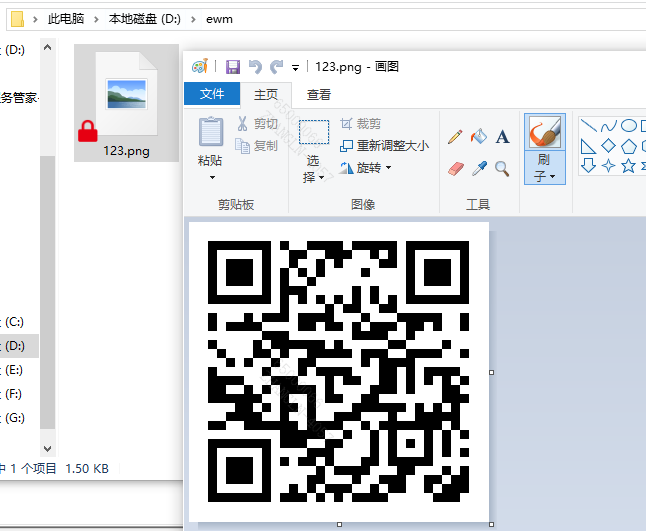Click 本地磁盘 (D:) in address bar
Screen dimensions: 646x531
coord(145,19)
